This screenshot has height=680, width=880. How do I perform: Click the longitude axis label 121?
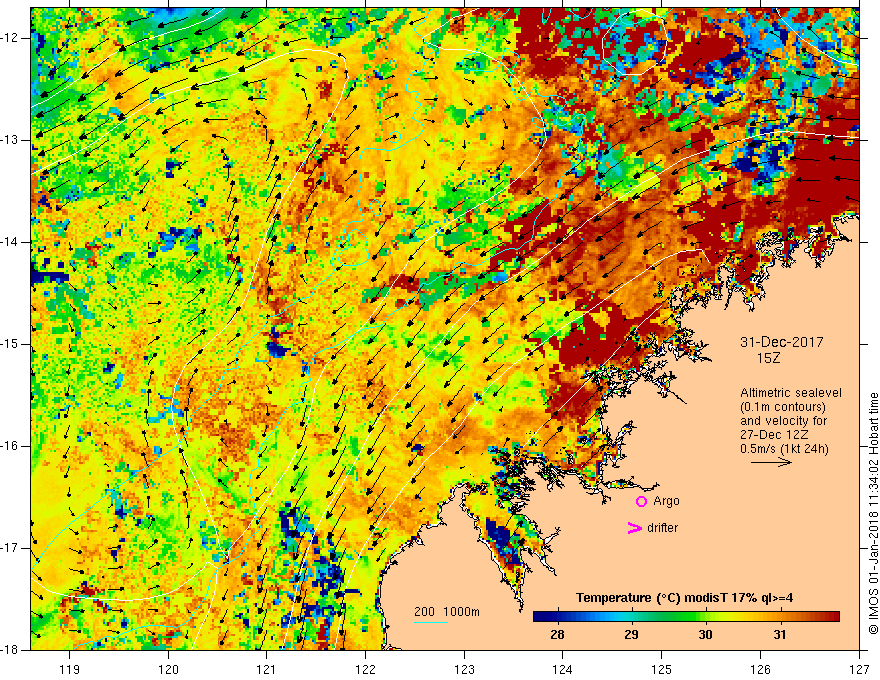click(267, 669)
